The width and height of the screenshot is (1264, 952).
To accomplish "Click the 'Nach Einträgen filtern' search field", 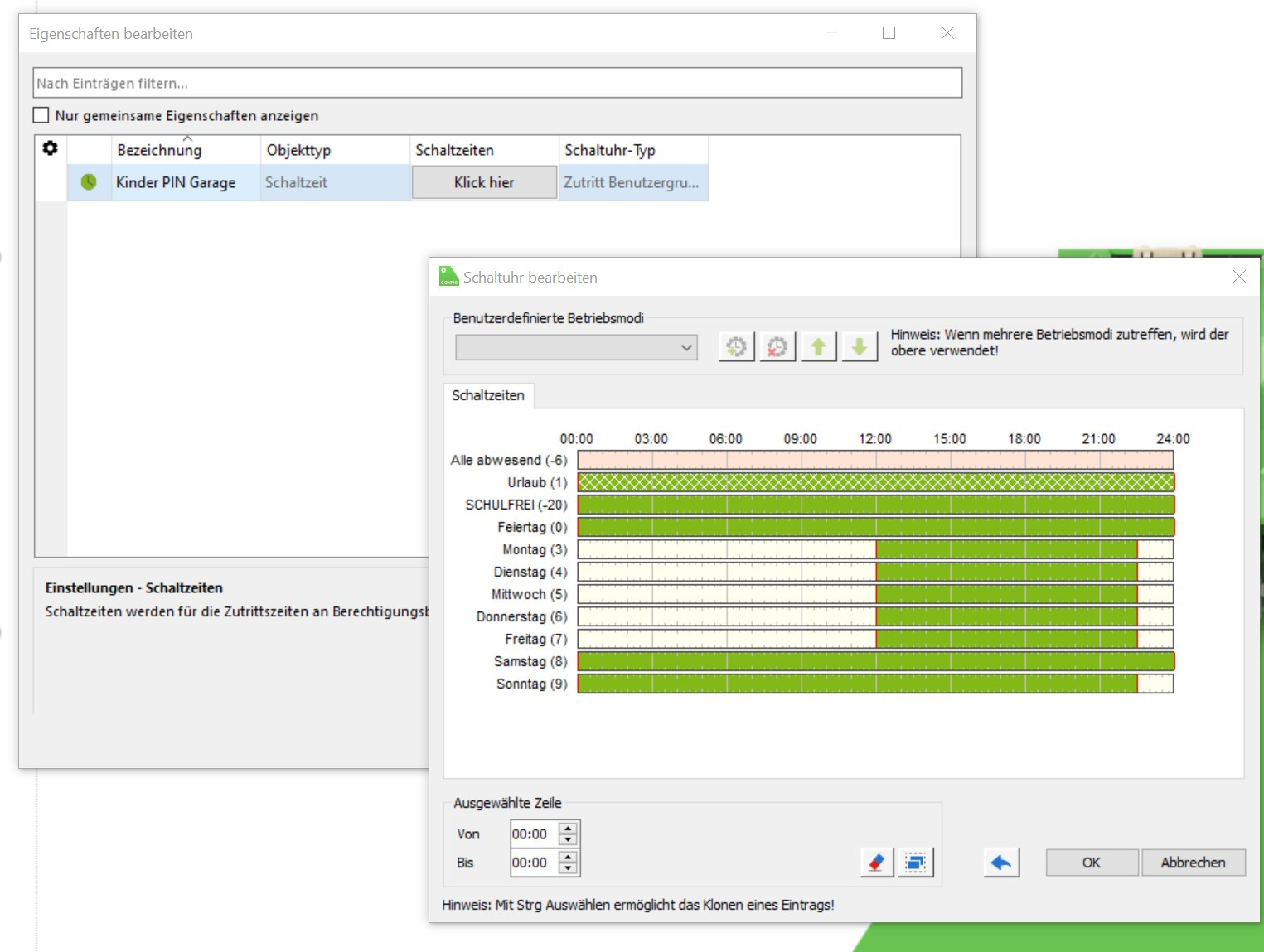I will coord(497,83).
